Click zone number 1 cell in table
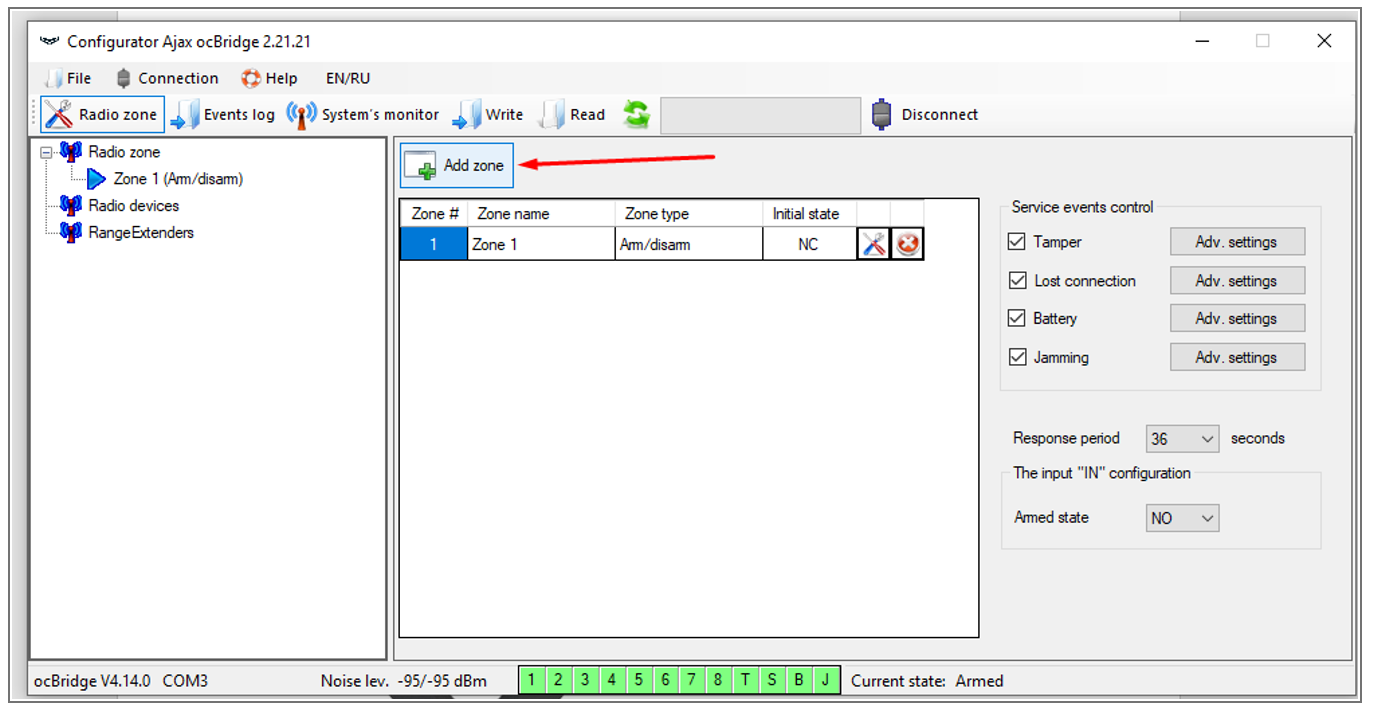This screenshot has width=1373, height=710. point(434,244)
